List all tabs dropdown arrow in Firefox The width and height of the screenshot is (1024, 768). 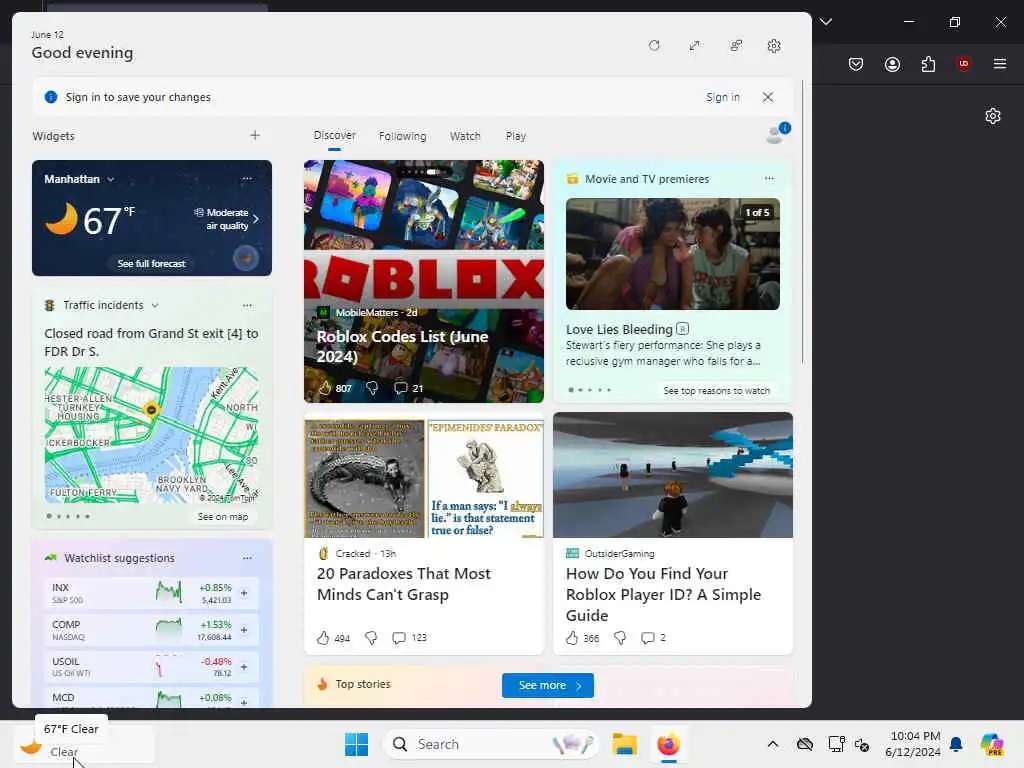tap(825, 22)
